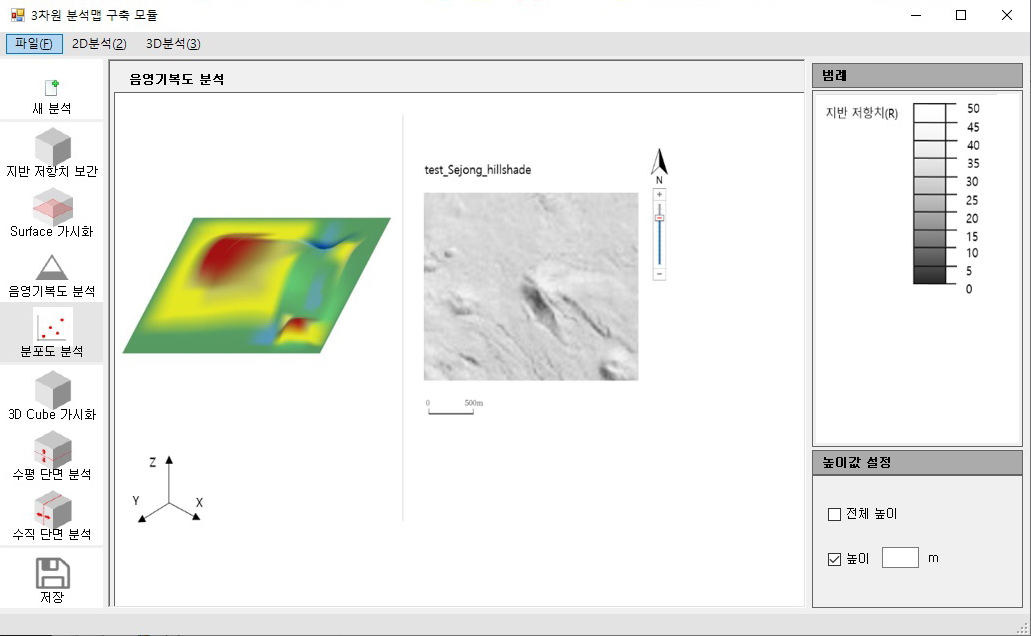Uncheck the 높이 checkbox

[x=835, y=559]
